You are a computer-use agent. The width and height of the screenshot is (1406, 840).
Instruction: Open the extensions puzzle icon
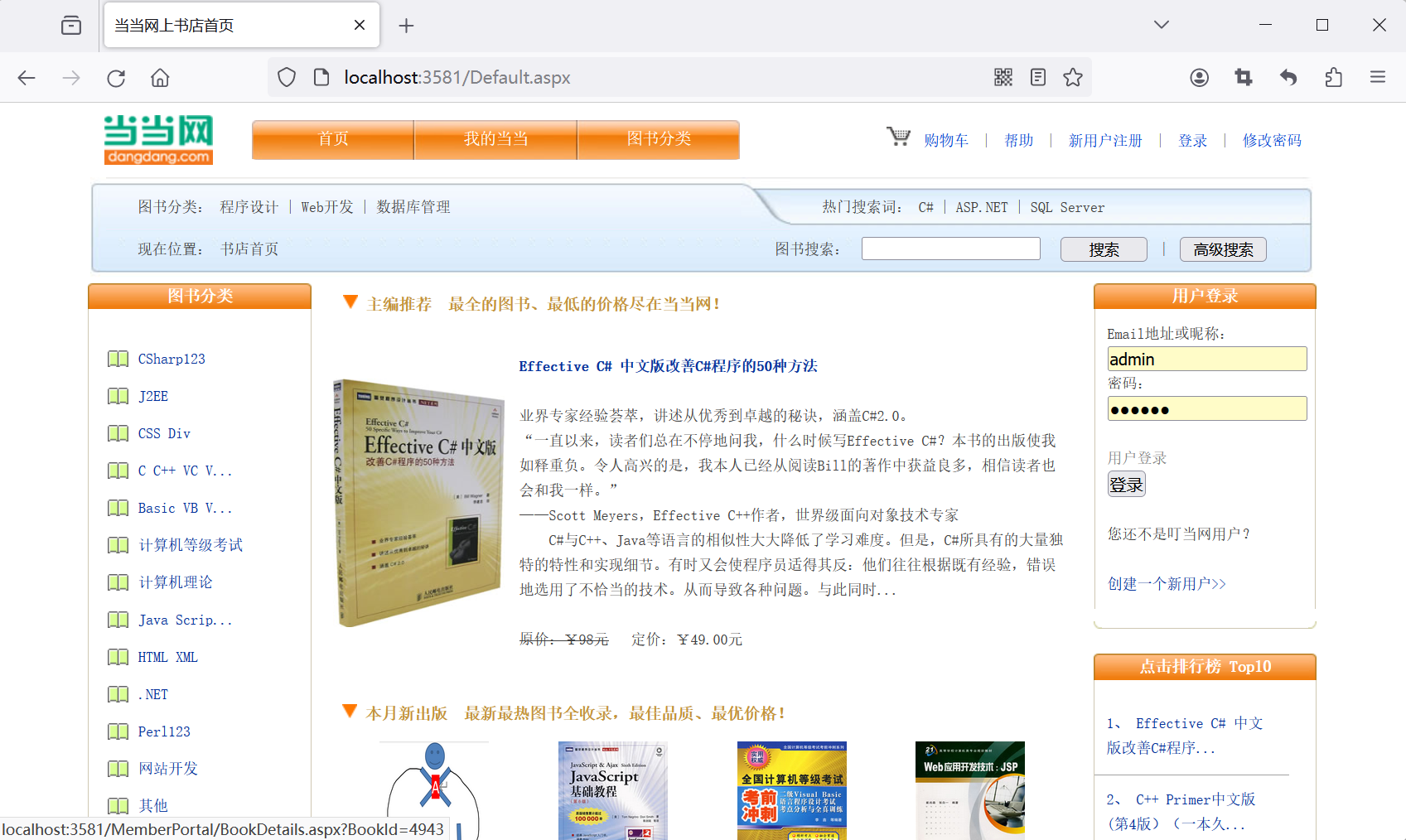(1333, 77)
